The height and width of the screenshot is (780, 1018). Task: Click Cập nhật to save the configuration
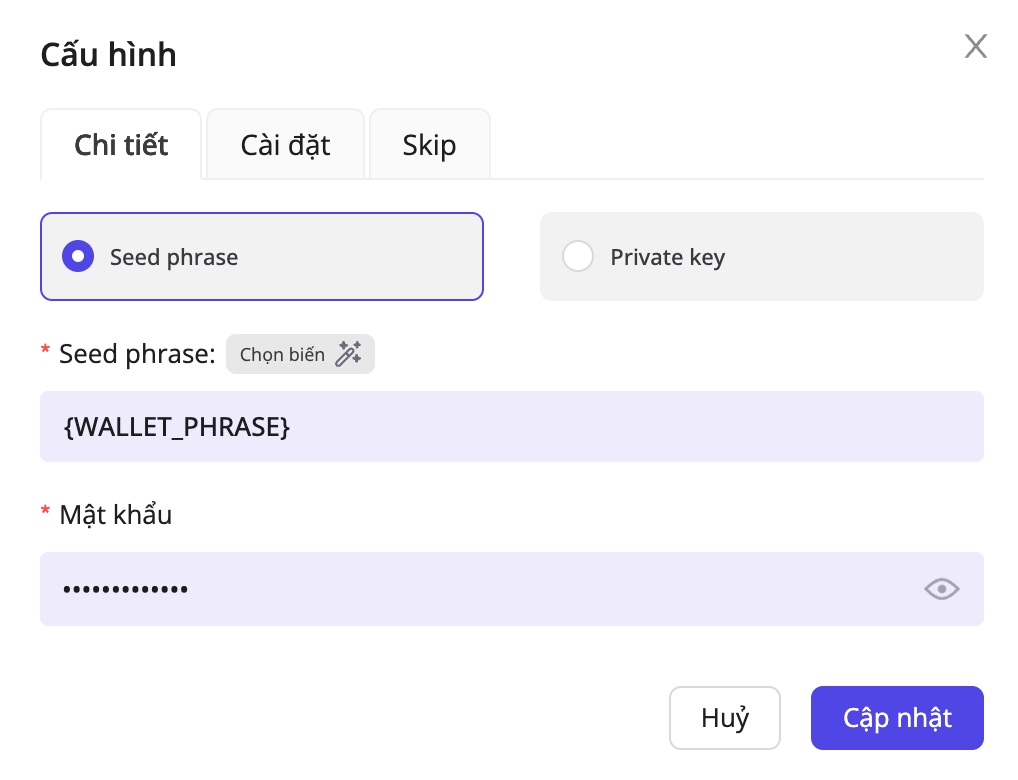(x=897, y=718)
